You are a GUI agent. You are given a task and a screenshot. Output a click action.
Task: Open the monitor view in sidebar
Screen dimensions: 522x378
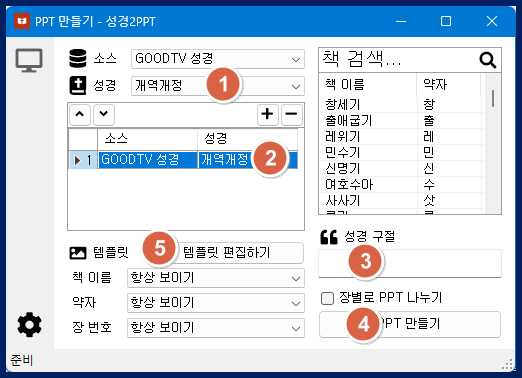tap(29, 60)
